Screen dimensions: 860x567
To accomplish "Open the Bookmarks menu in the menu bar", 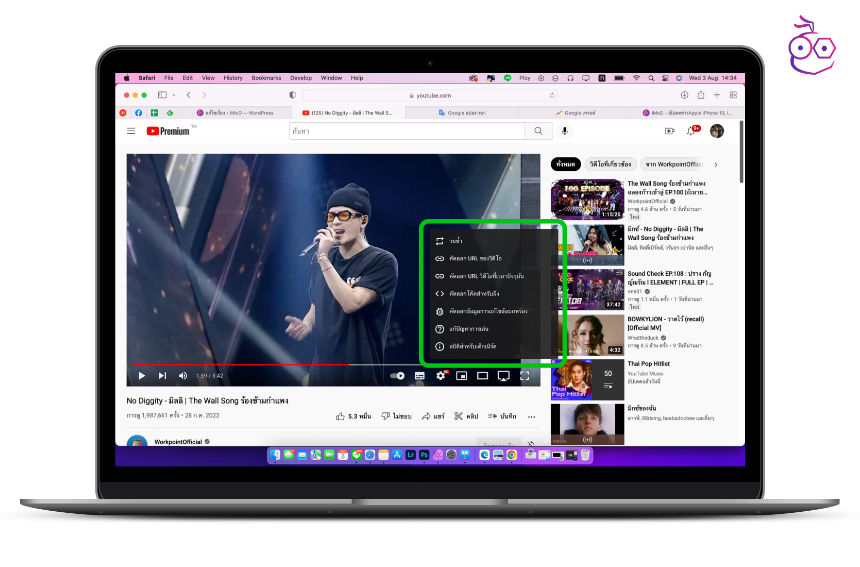I will 266,78.
